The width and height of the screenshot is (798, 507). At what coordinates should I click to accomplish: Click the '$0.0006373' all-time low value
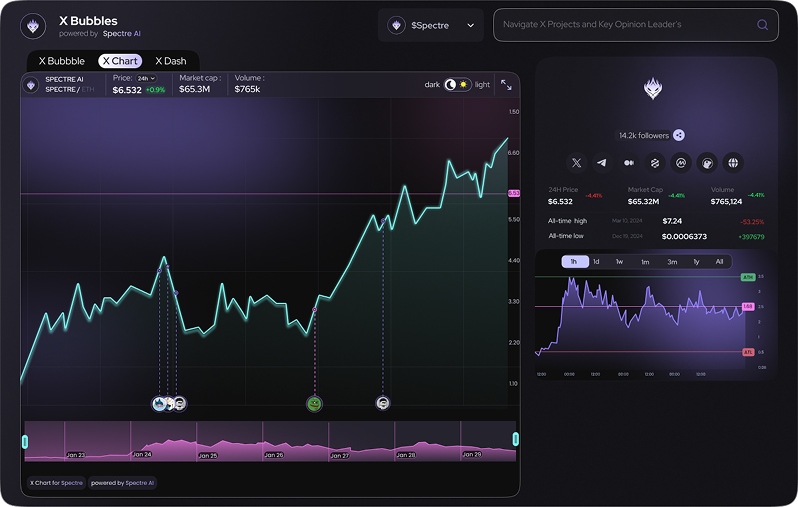pyautogui.click(x=684, y=237)
